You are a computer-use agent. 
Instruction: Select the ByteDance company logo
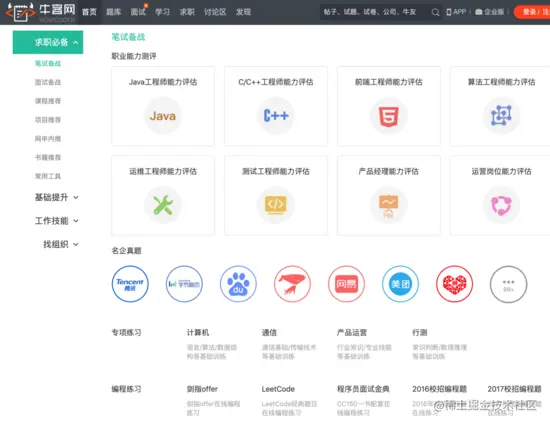tap(184, 284)
